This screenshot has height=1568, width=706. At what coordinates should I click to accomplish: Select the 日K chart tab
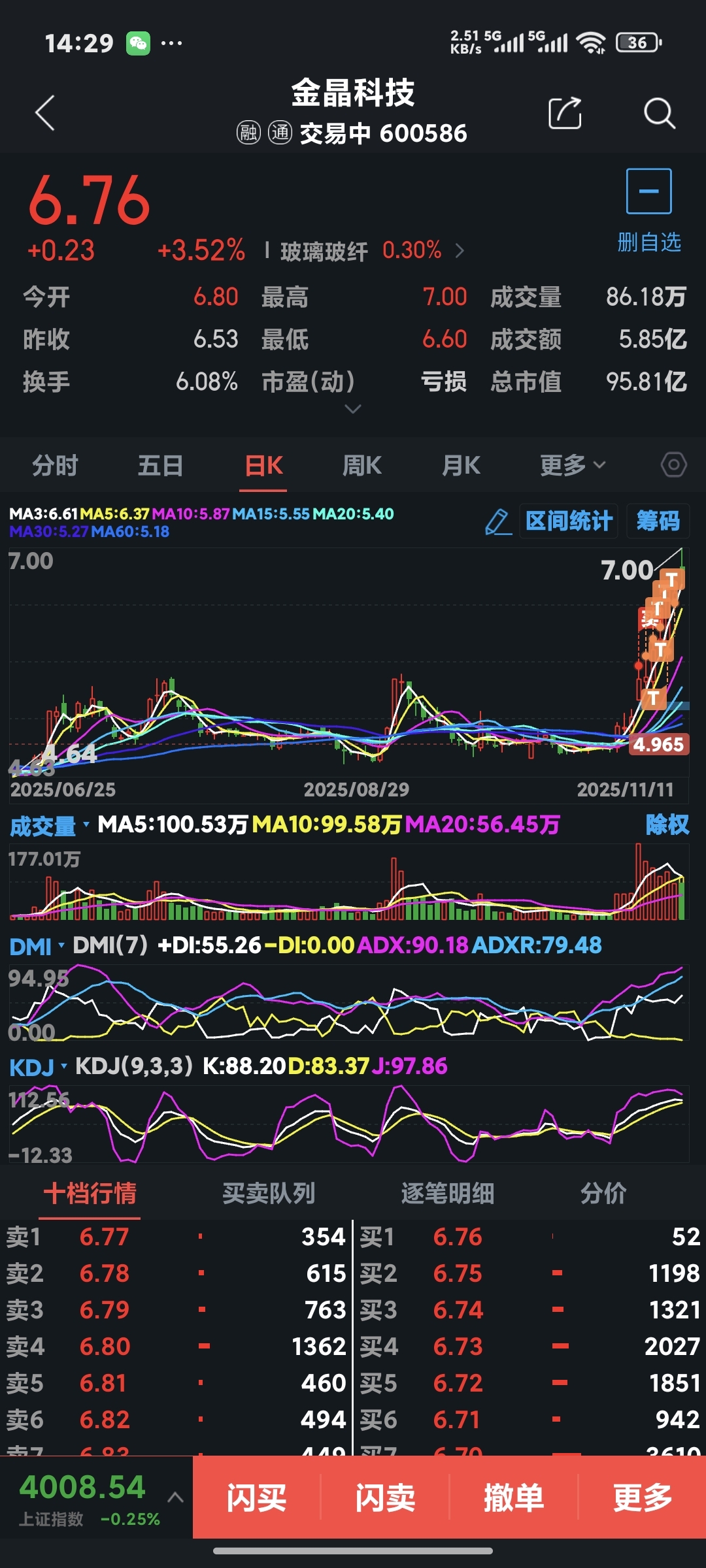coord(263,465)
